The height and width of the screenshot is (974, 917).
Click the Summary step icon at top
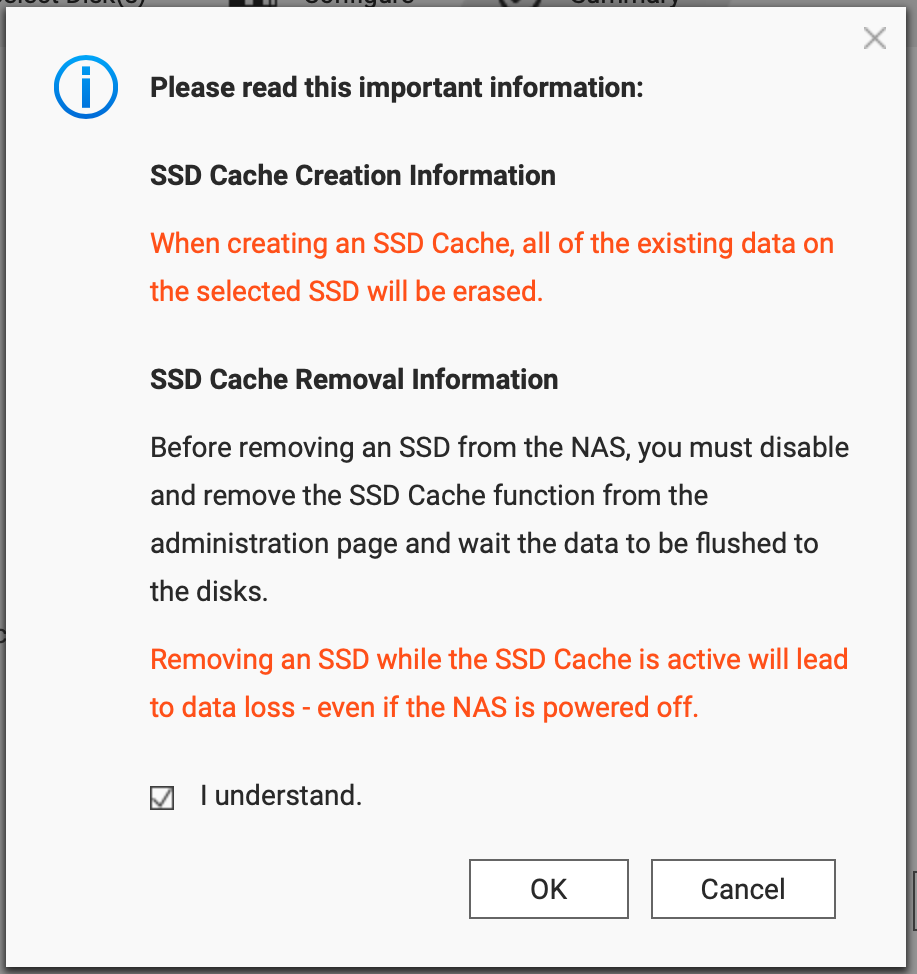coord(519,2)
